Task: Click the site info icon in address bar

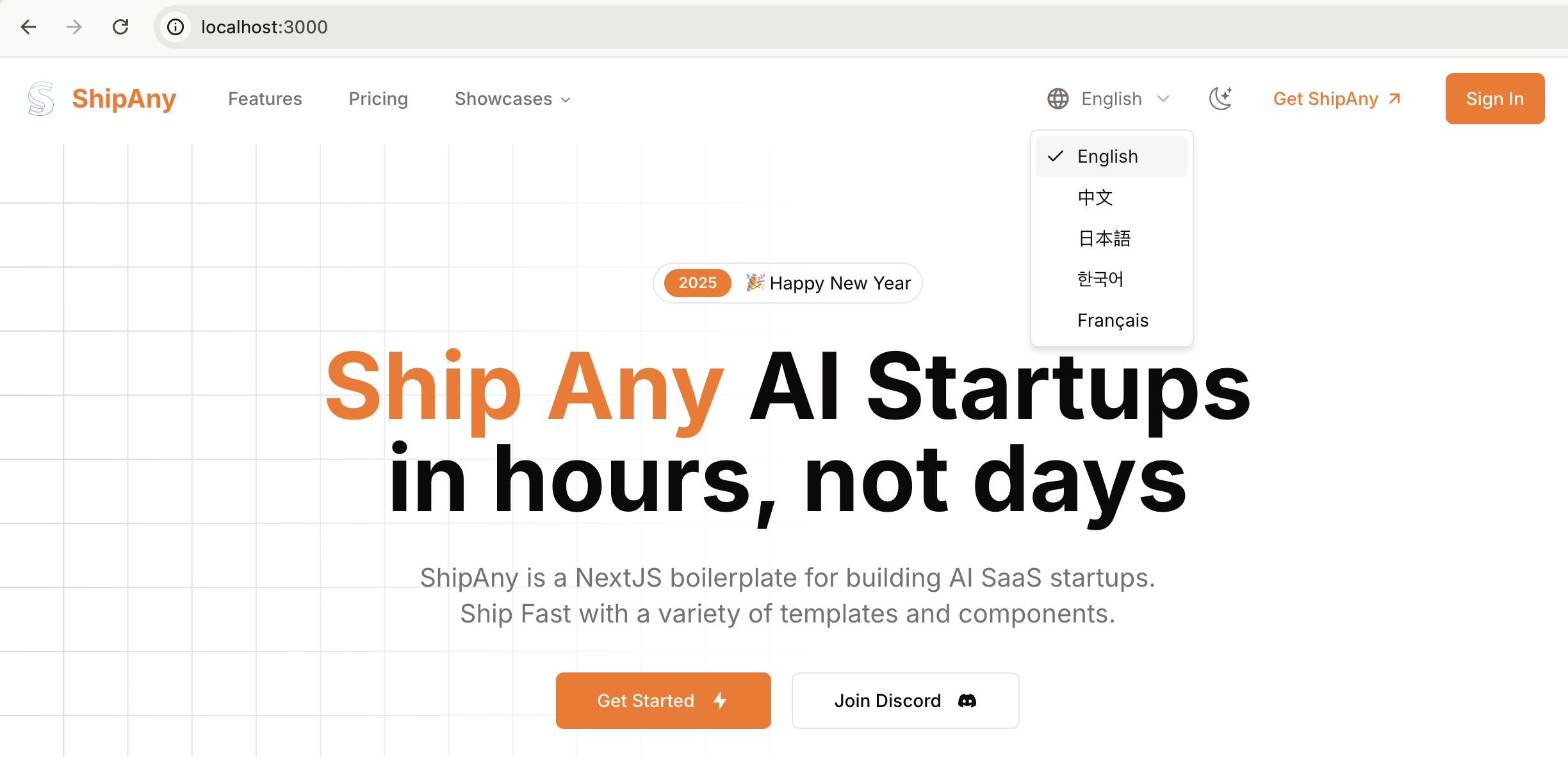Action: click(x=176, y=27)
